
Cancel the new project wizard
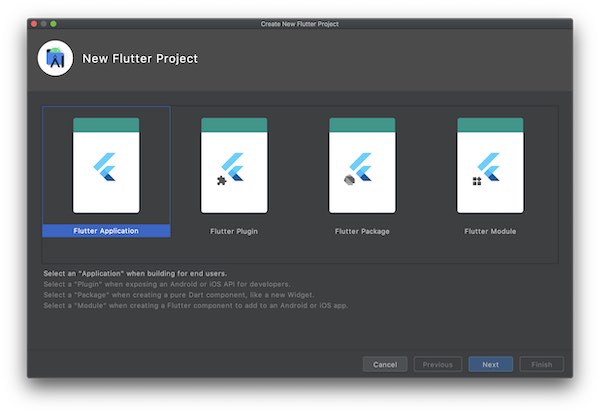coord(385,364)
